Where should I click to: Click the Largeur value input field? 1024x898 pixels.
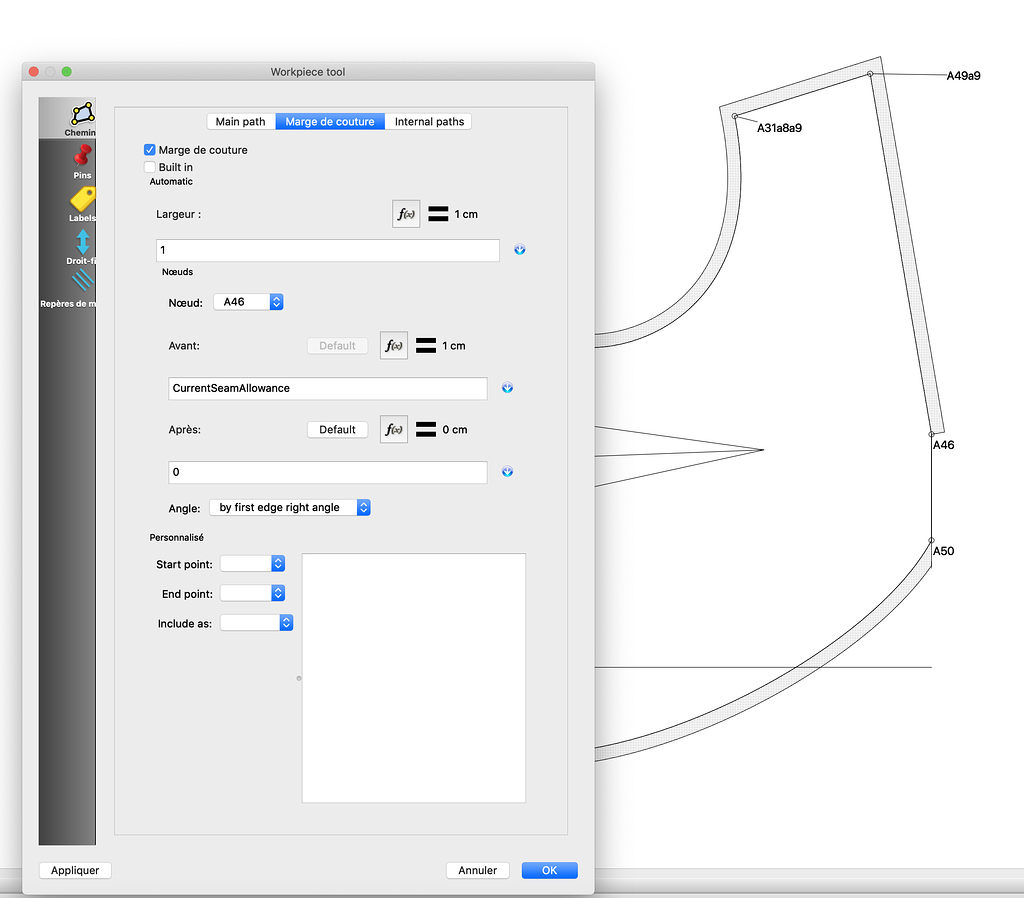pos(328,250)
